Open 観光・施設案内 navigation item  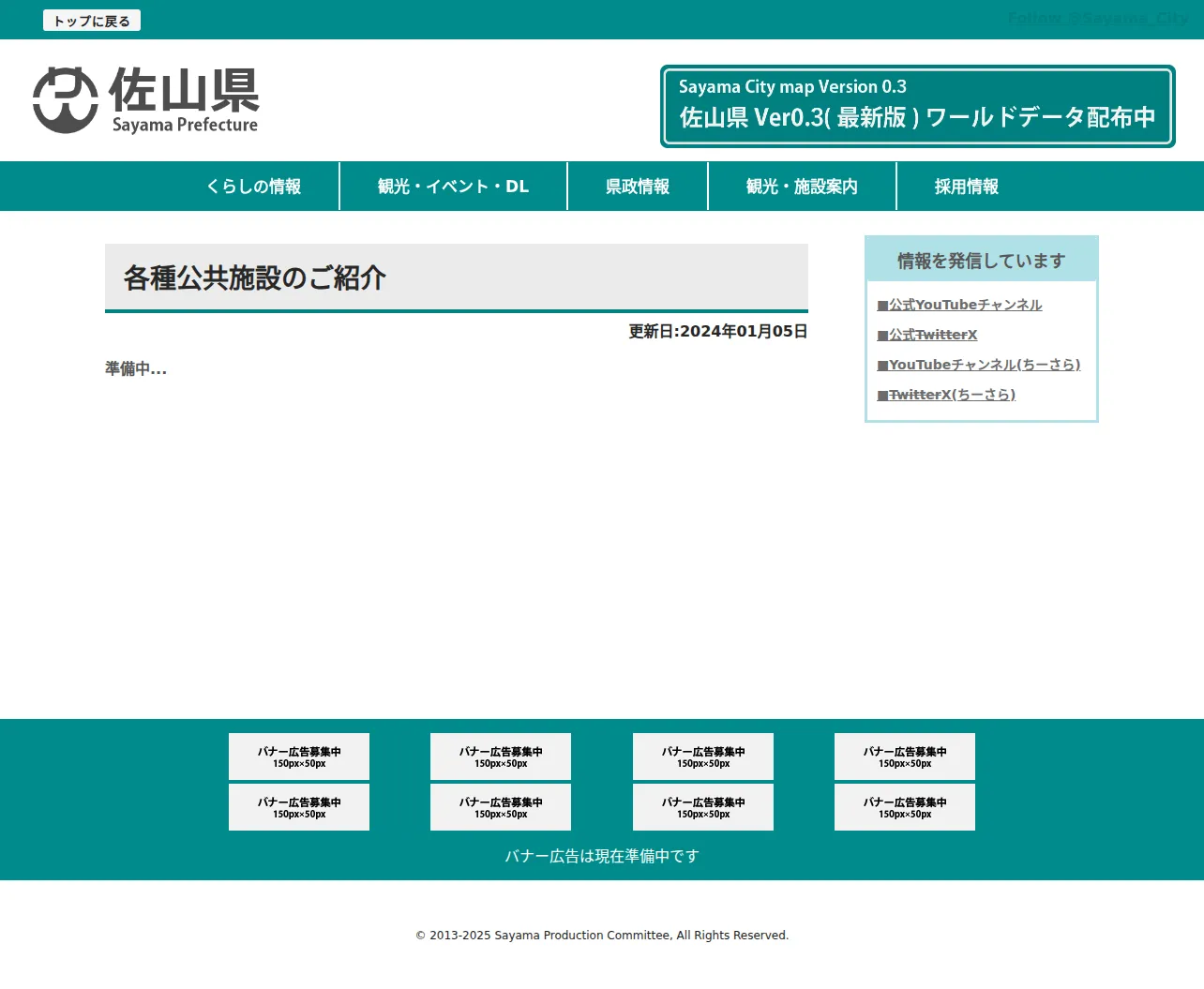point(803,187)
